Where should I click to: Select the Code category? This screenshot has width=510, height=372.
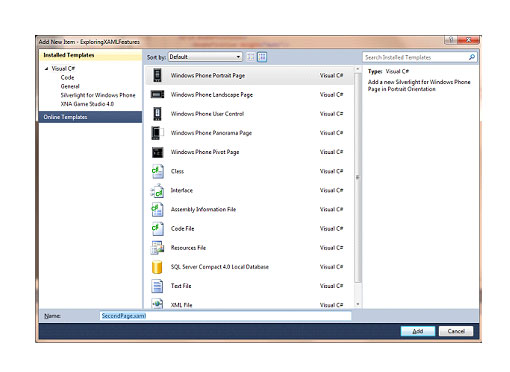[x=67, y=77]
